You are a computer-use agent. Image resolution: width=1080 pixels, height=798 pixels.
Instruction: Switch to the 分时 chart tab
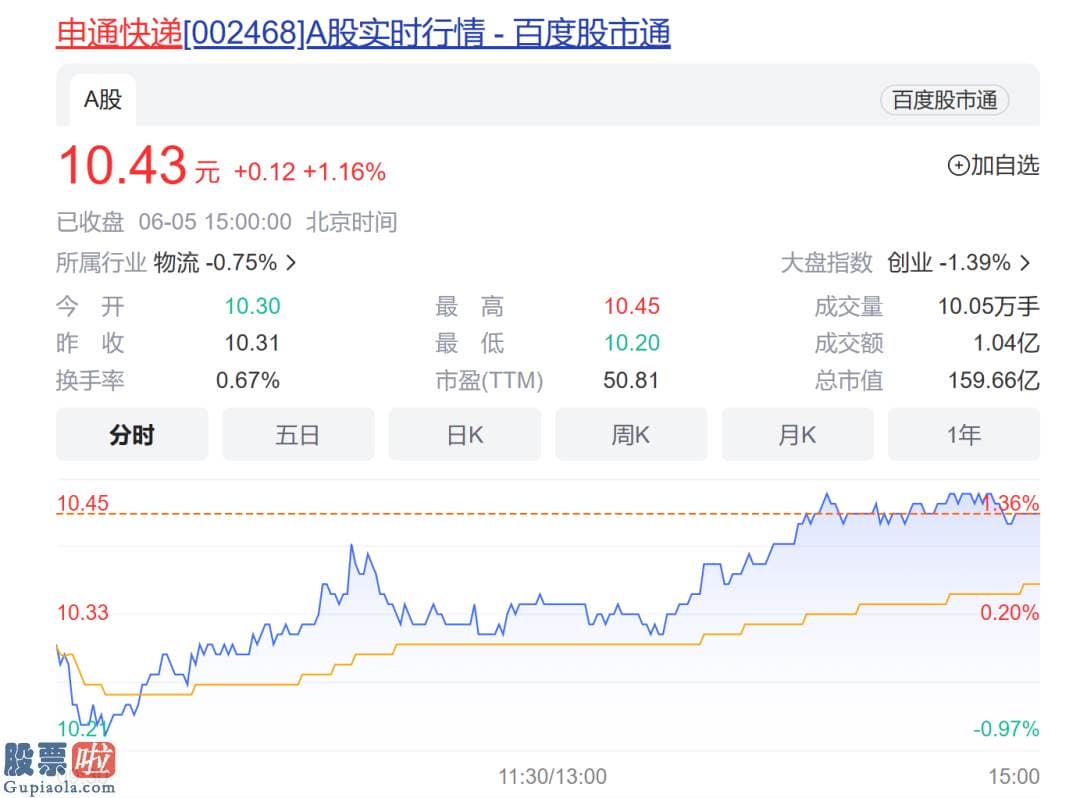(132, 434)
